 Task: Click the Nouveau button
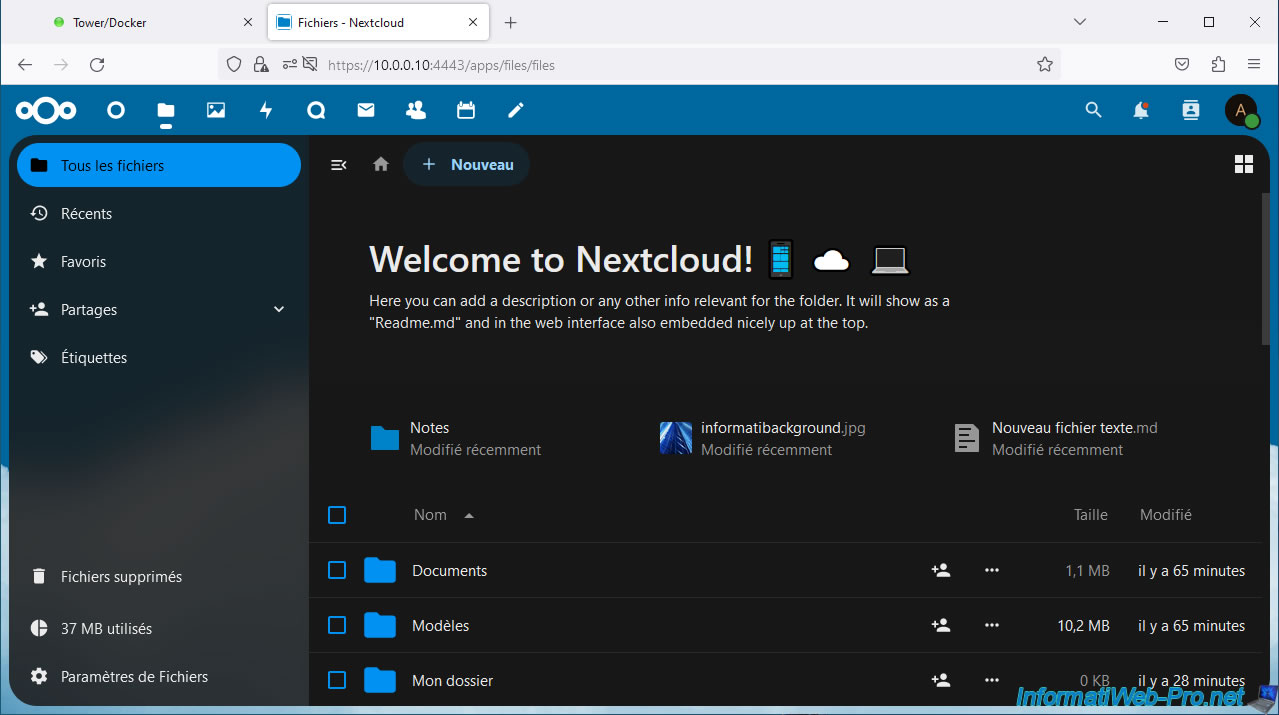tap(467, 165)
